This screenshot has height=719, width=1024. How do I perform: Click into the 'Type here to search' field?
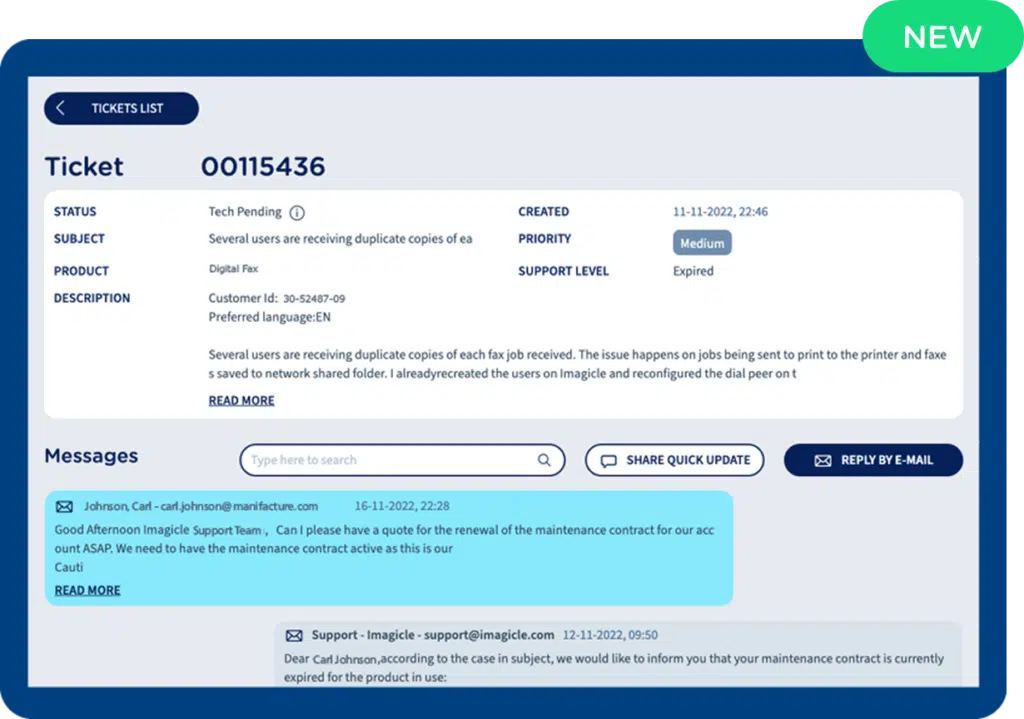[390, 460]
